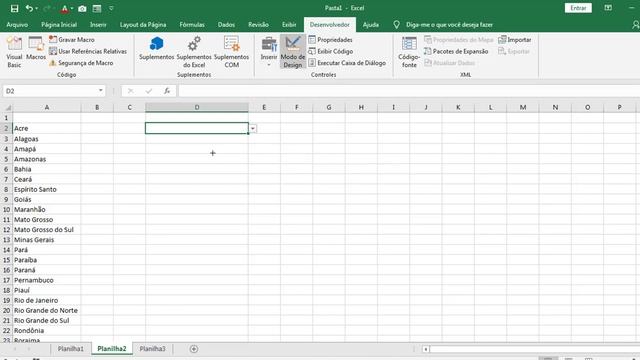Add a new sheet with plus button
Screen dimensions: 640x360
(x=194, y=349)
